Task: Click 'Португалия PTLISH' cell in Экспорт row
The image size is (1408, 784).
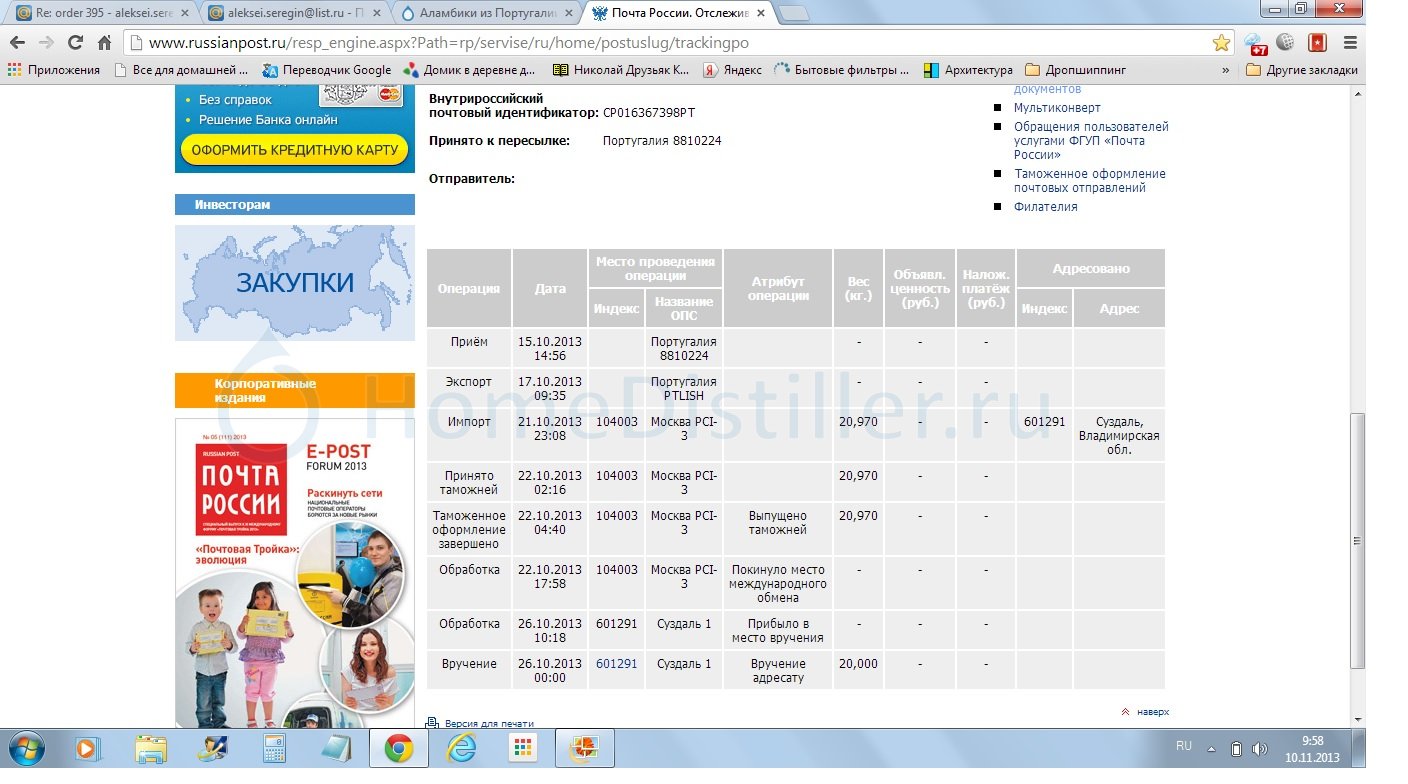Action: pos(684,389)
